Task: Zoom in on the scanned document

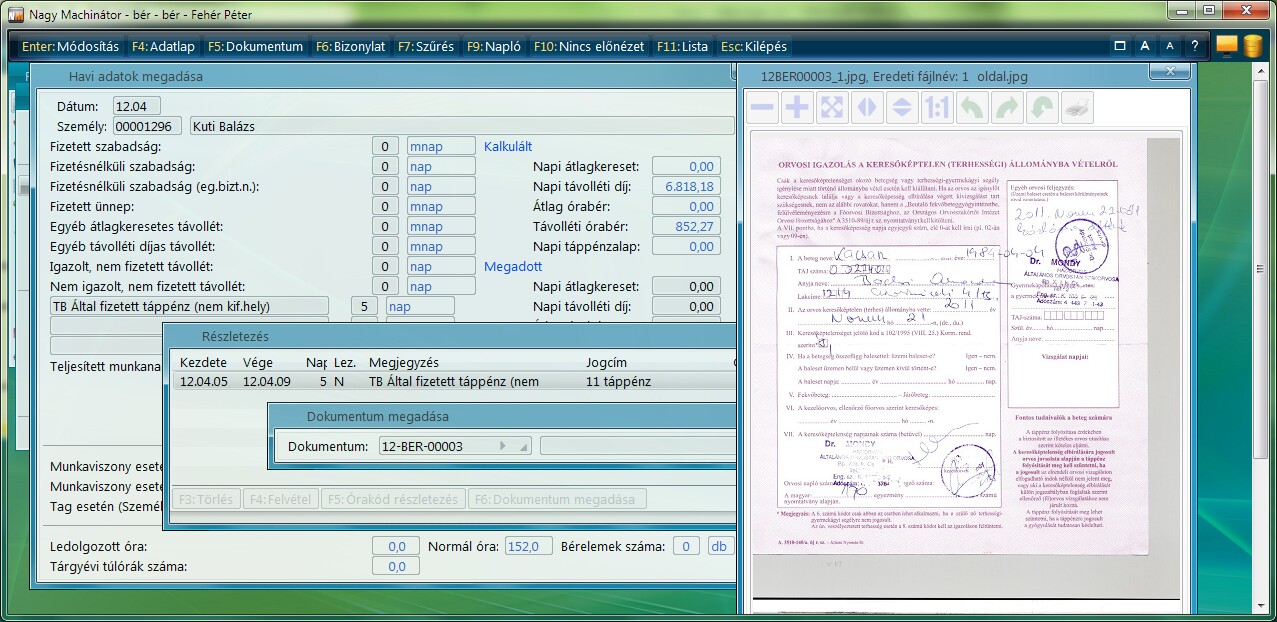Action: (x=797, y=106)
